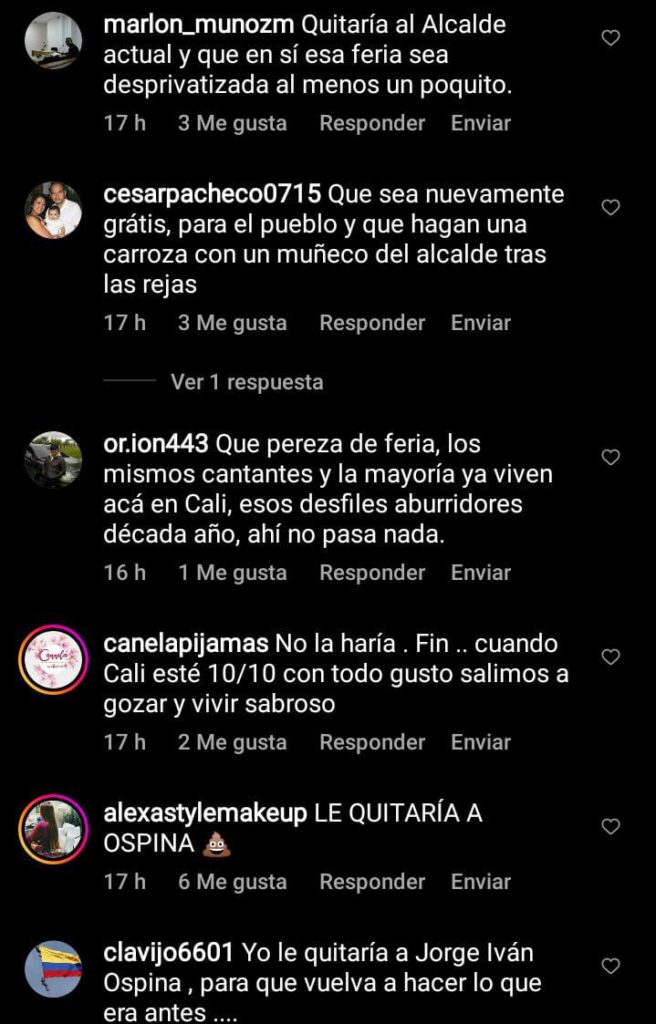
Task: Open marlon_munozm's profile picture
Action: click(54, 40)
